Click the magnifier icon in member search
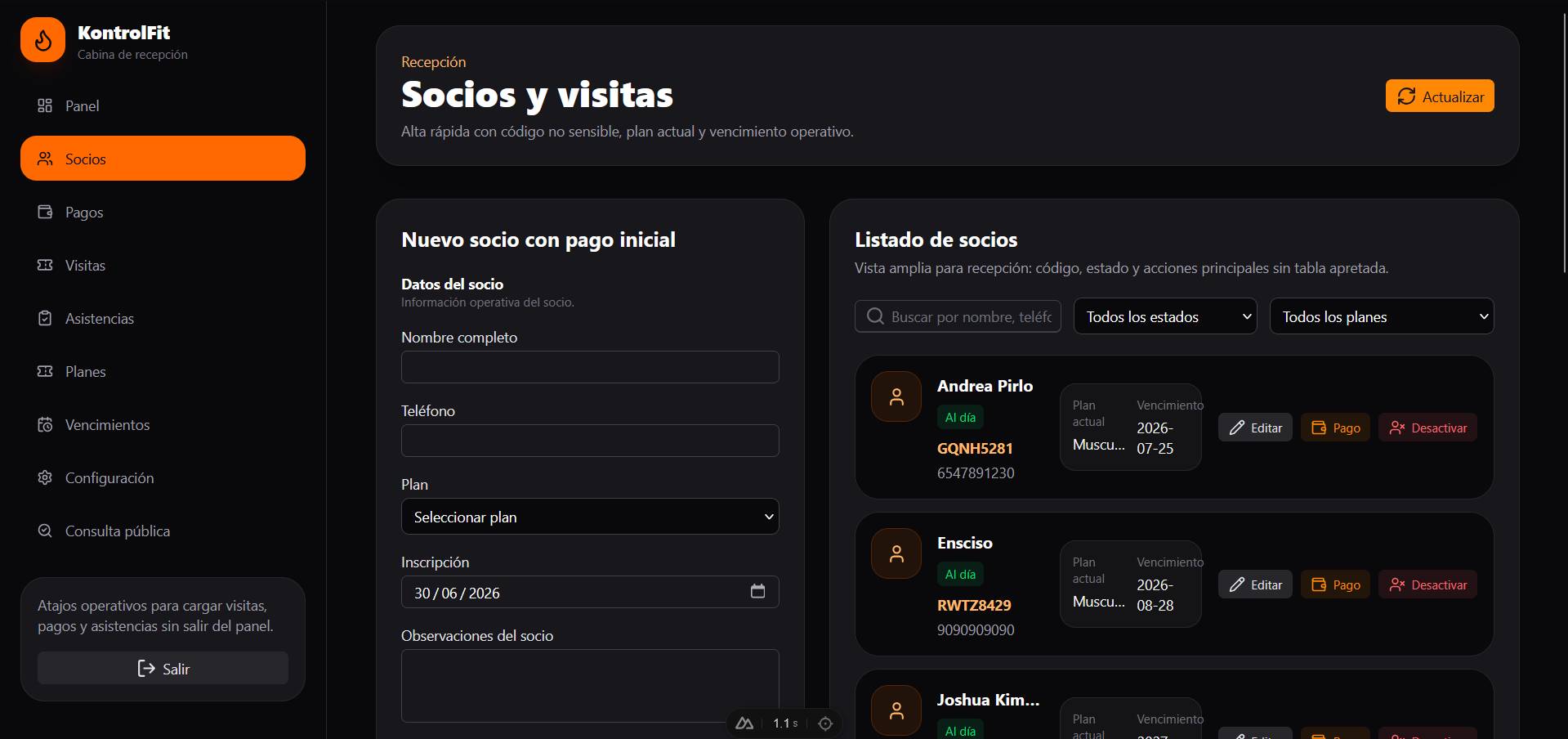Image resolution: width=1568 pixels, height=739 pixels. 875,316
